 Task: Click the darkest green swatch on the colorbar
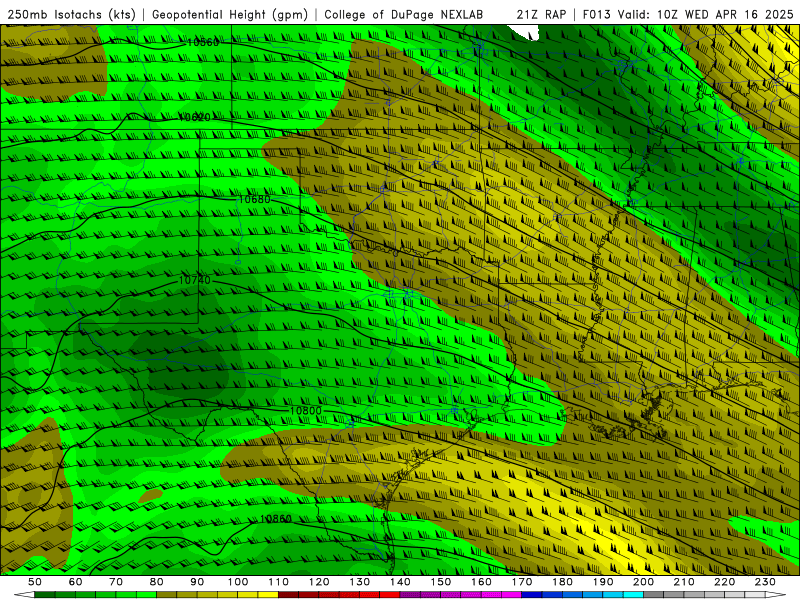pyautogui.click(x=45, y=594)
